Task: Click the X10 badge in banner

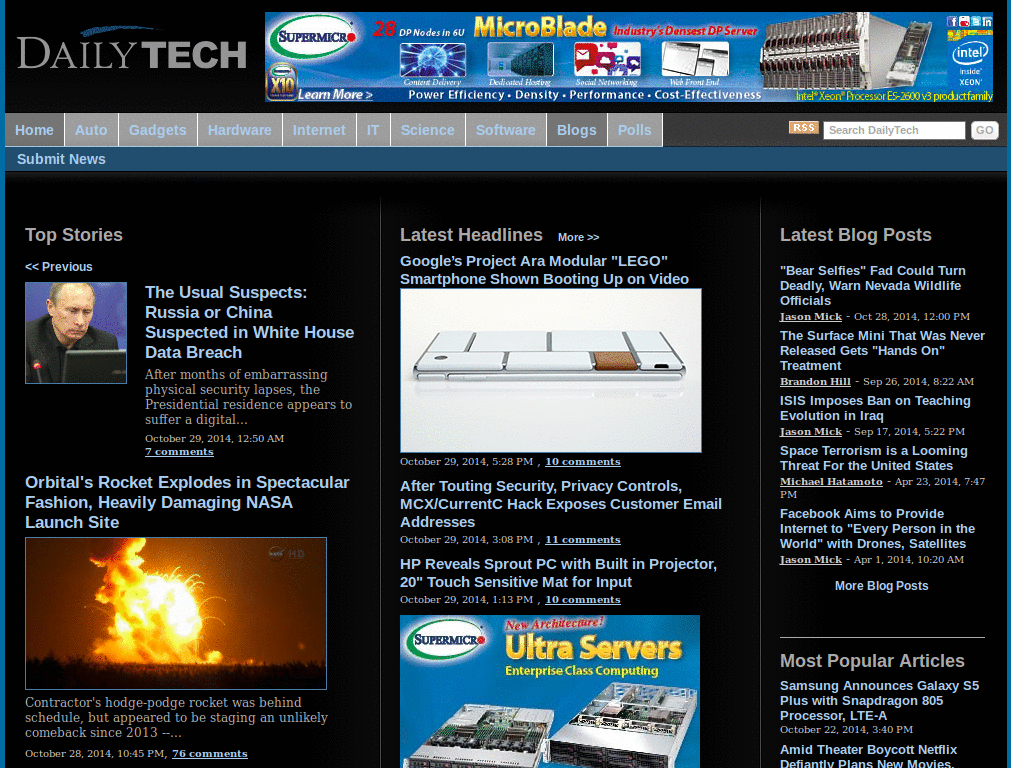Action: [282, 82]
